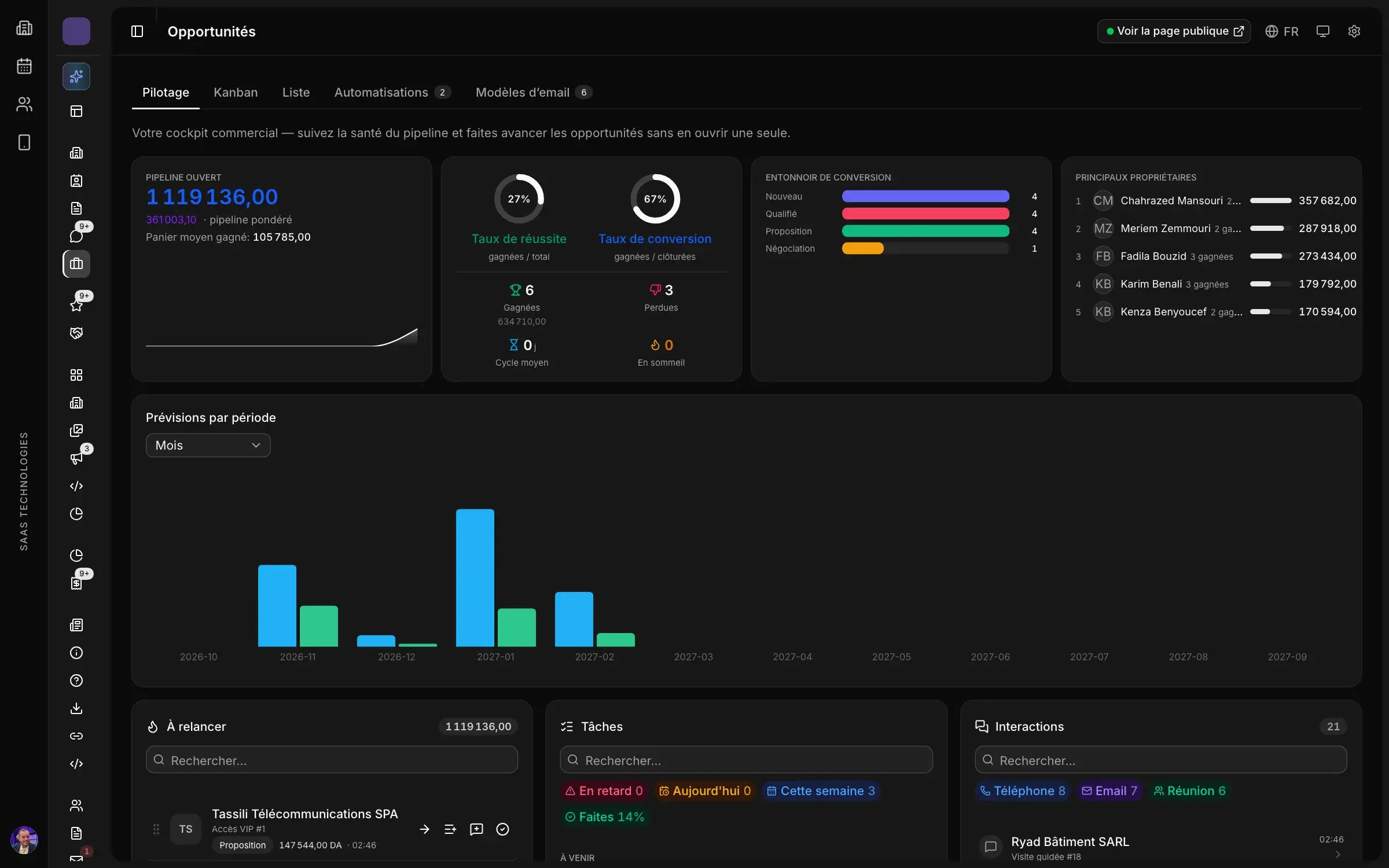Add note icon on Tassili row
The image size is (1389, 868).
476,829
